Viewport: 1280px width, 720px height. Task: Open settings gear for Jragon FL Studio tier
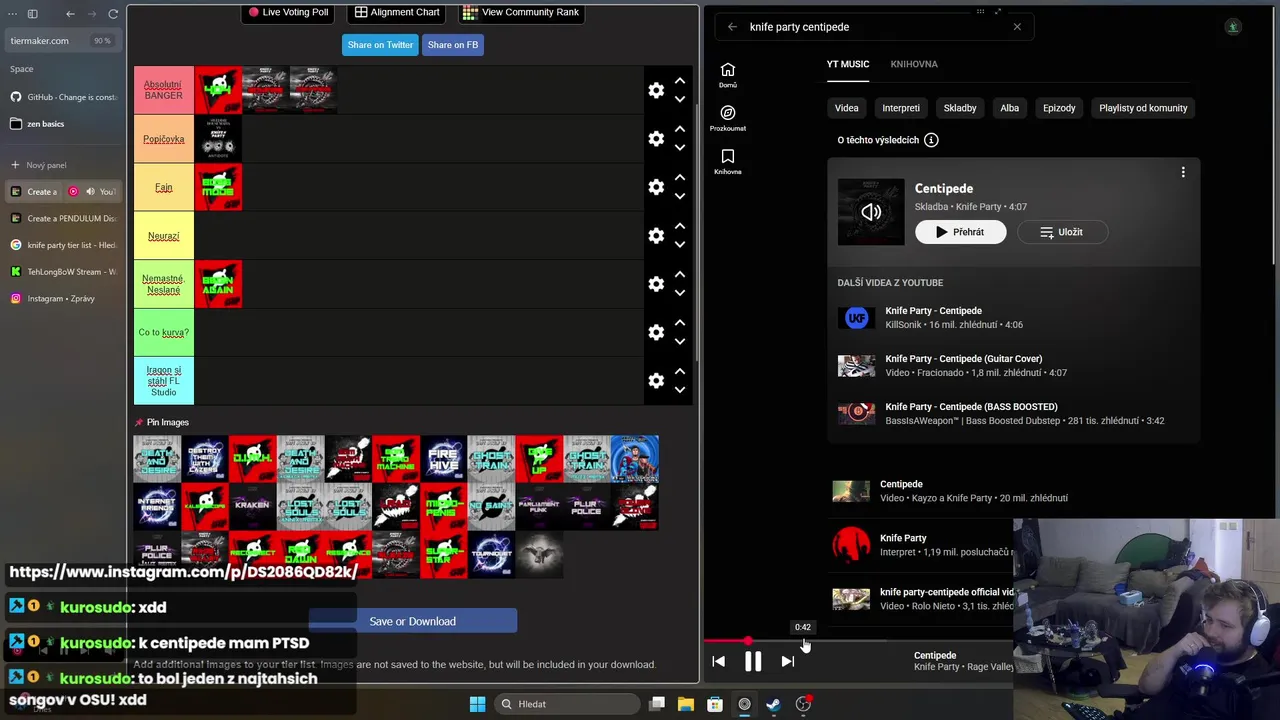(656, 381)
